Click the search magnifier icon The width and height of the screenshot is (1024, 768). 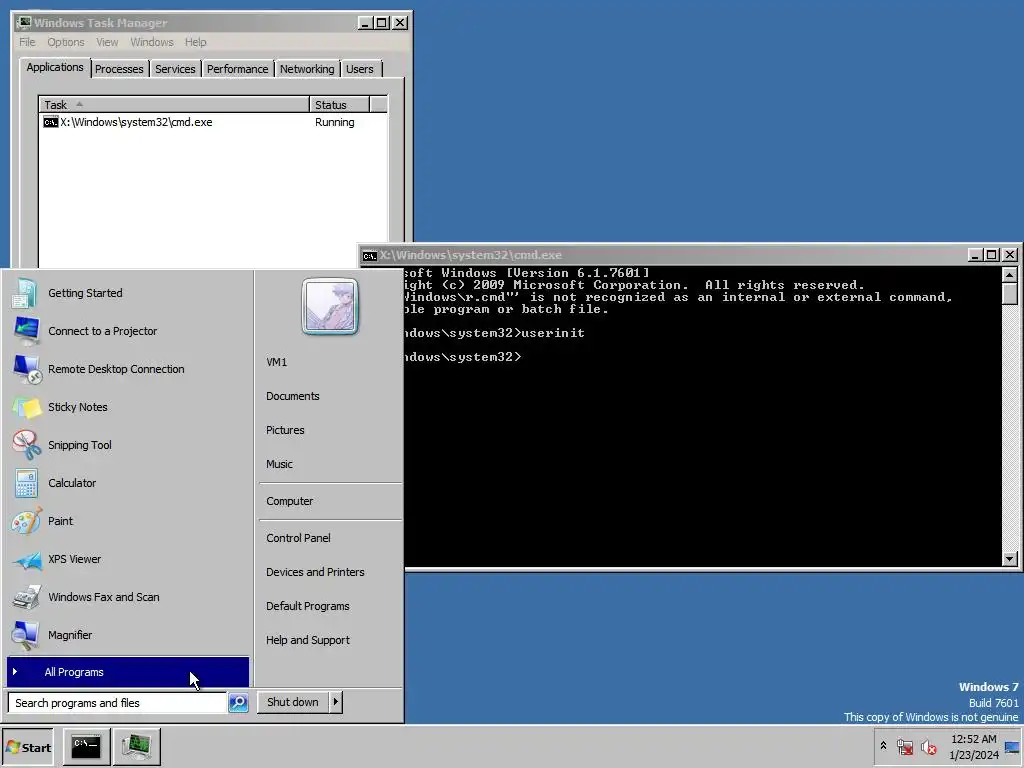(x=238, y=703)
